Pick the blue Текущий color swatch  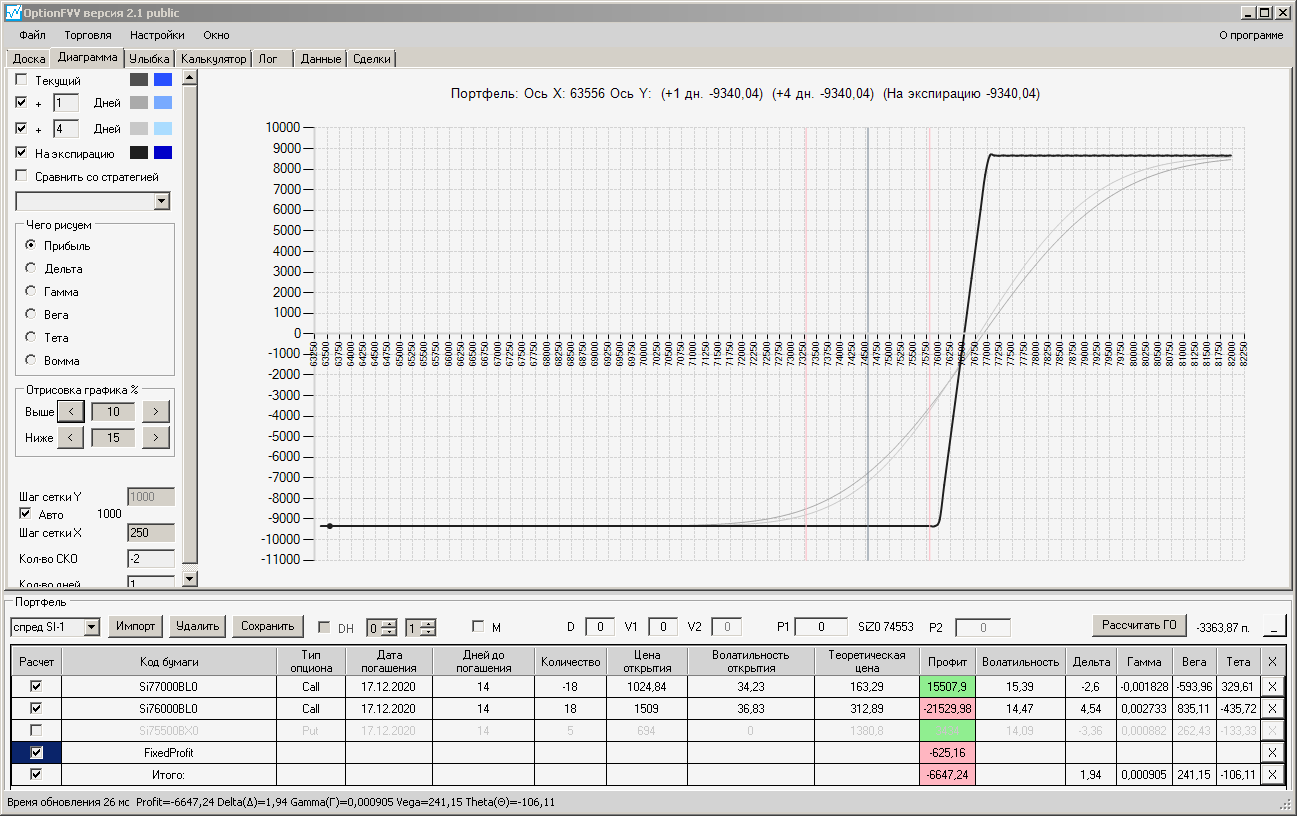pyautogui.click(x=163, y=80)
